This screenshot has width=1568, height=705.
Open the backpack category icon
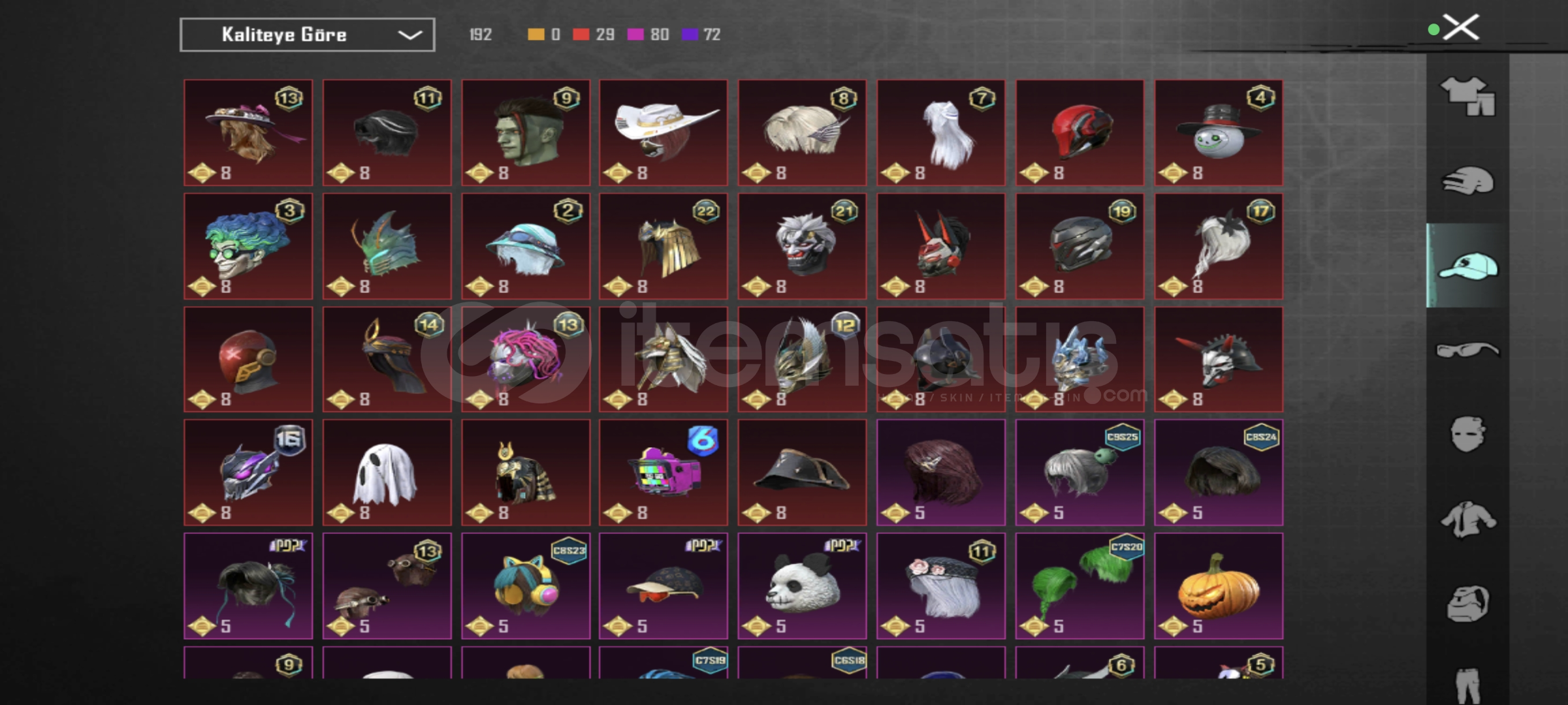[1467, 604]
